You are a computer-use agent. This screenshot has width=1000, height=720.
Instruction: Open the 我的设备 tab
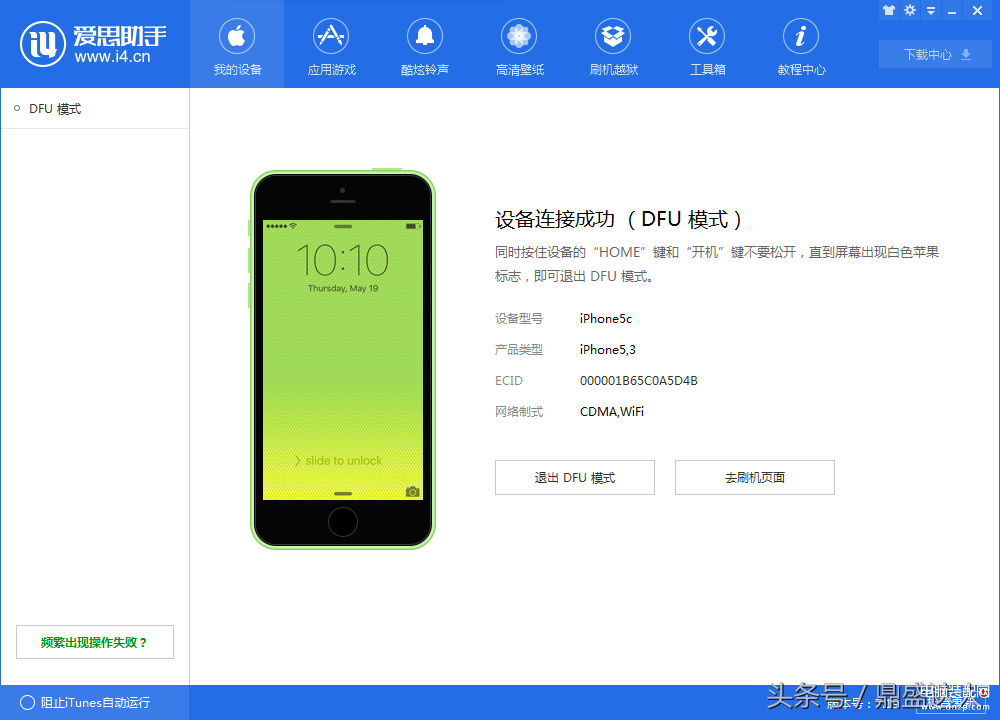point(237,45)
